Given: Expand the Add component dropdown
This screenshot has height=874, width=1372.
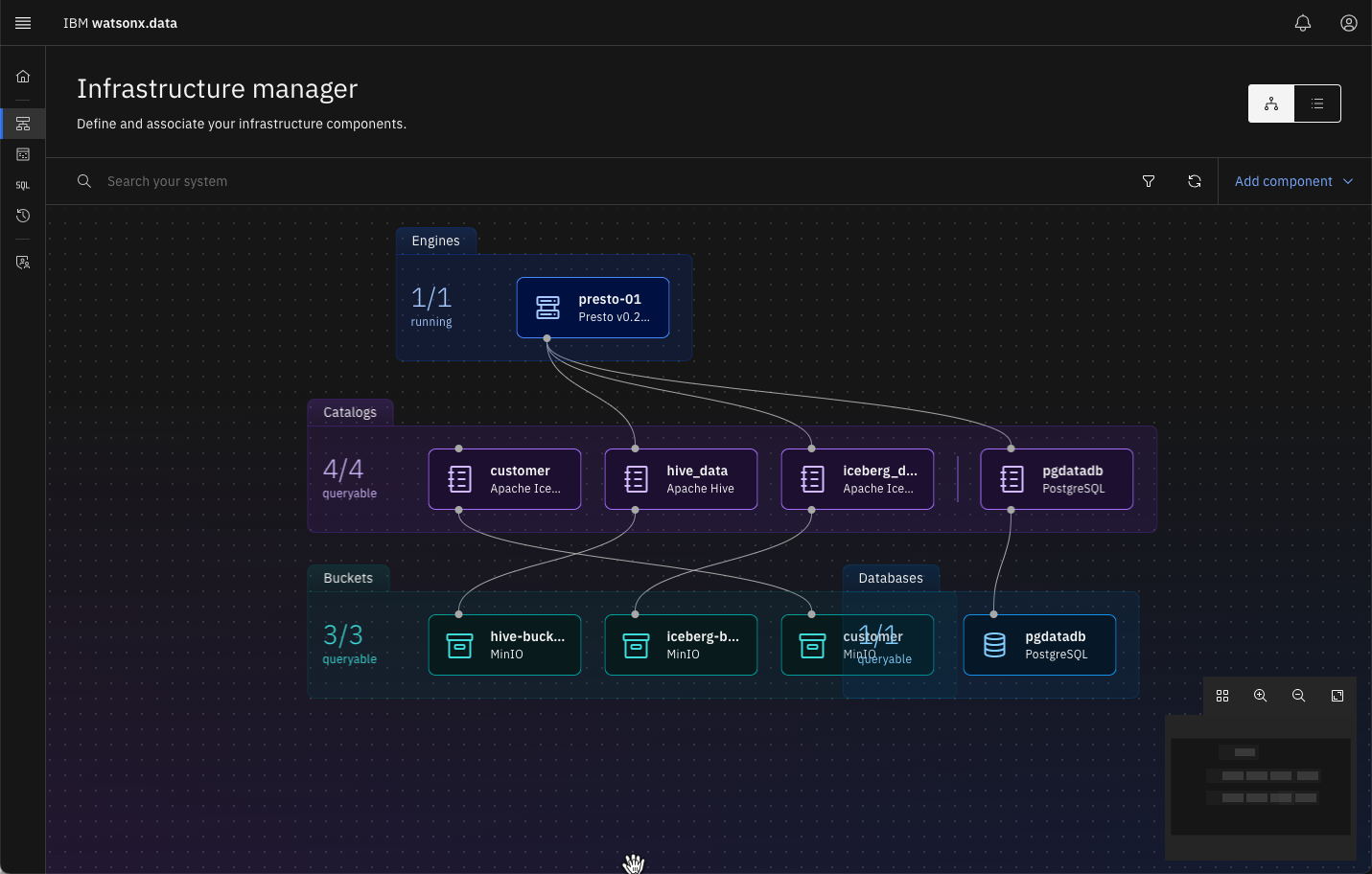Looking at the screenshot, I should (x=1294, y=181).
